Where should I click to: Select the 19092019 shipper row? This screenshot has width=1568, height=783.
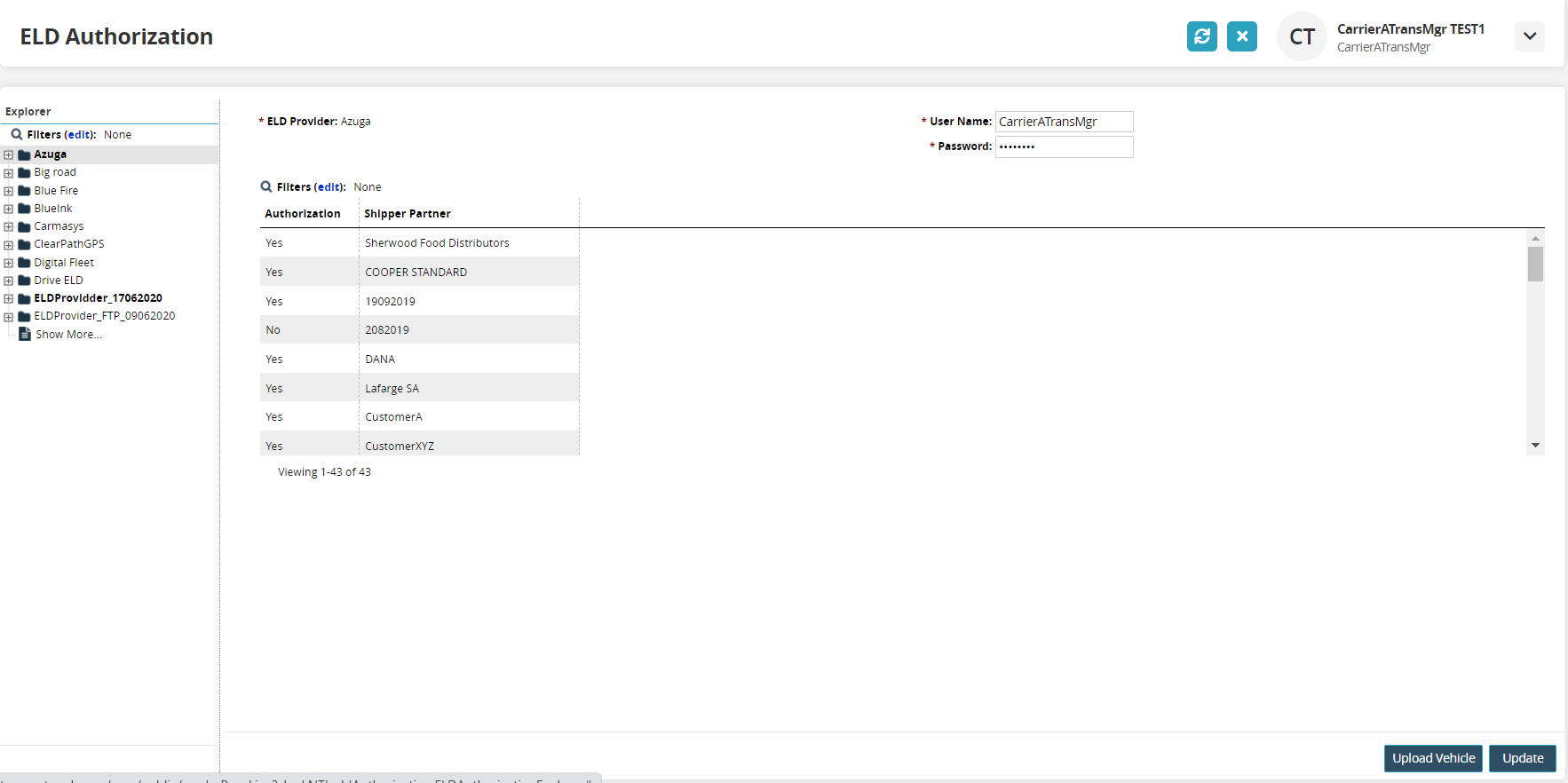[x=420, y=301]
